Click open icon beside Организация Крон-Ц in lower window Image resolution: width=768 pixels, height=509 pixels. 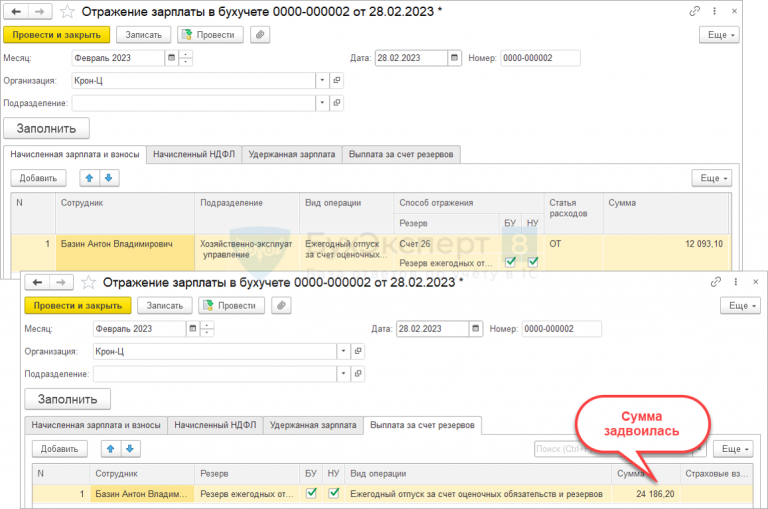point(359,351)
